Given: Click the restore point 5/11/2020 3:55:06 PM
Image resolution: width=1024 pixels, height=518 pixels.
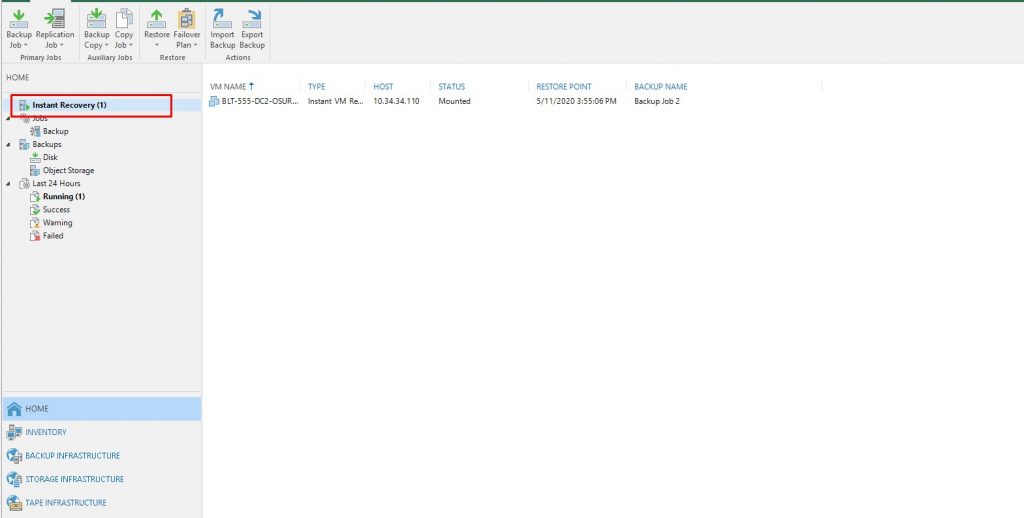Looking at the screenshot, I should [x=576, y=101].
